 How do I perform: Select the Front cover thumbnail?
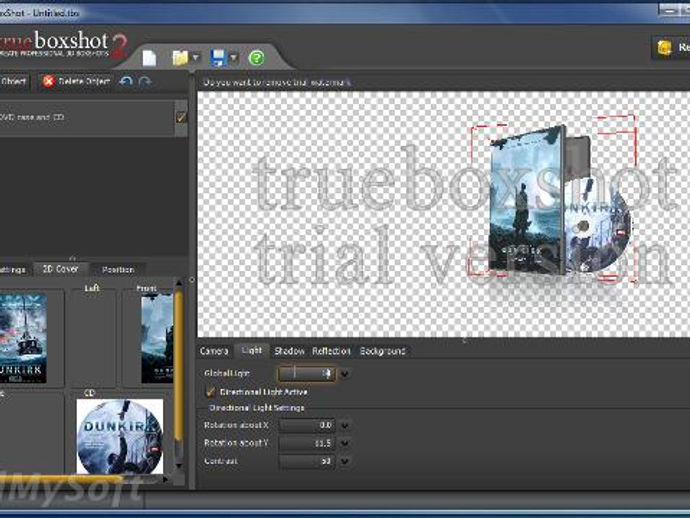coord(157,338)
